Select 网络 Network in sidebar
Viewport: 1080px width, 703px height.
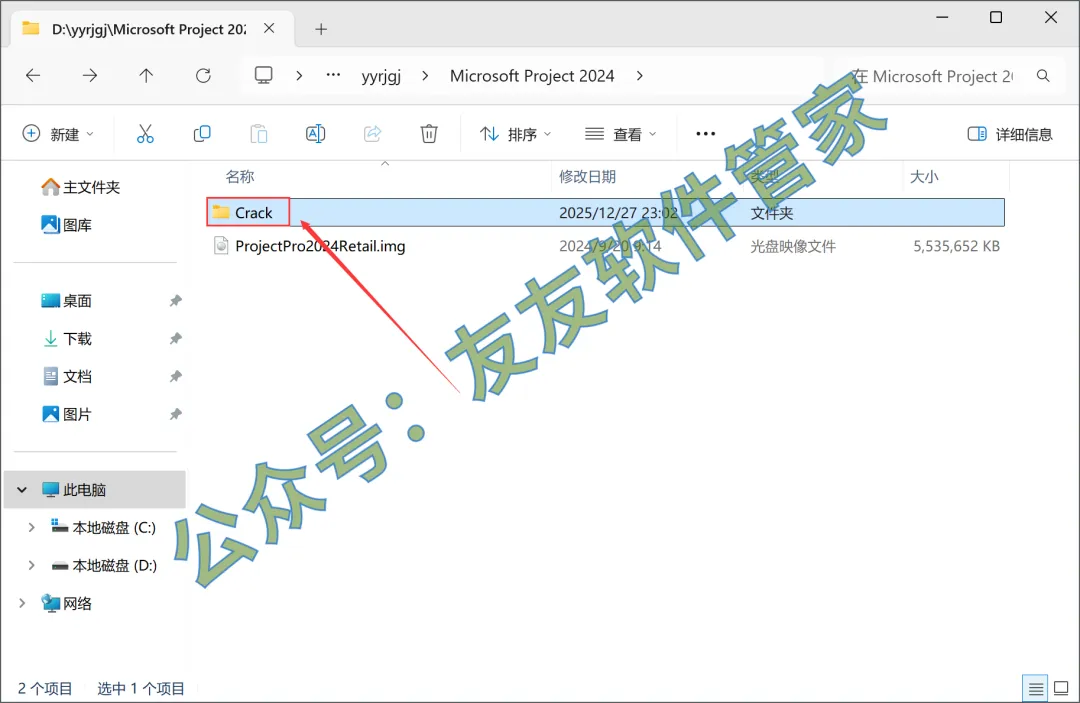[67, 603]
